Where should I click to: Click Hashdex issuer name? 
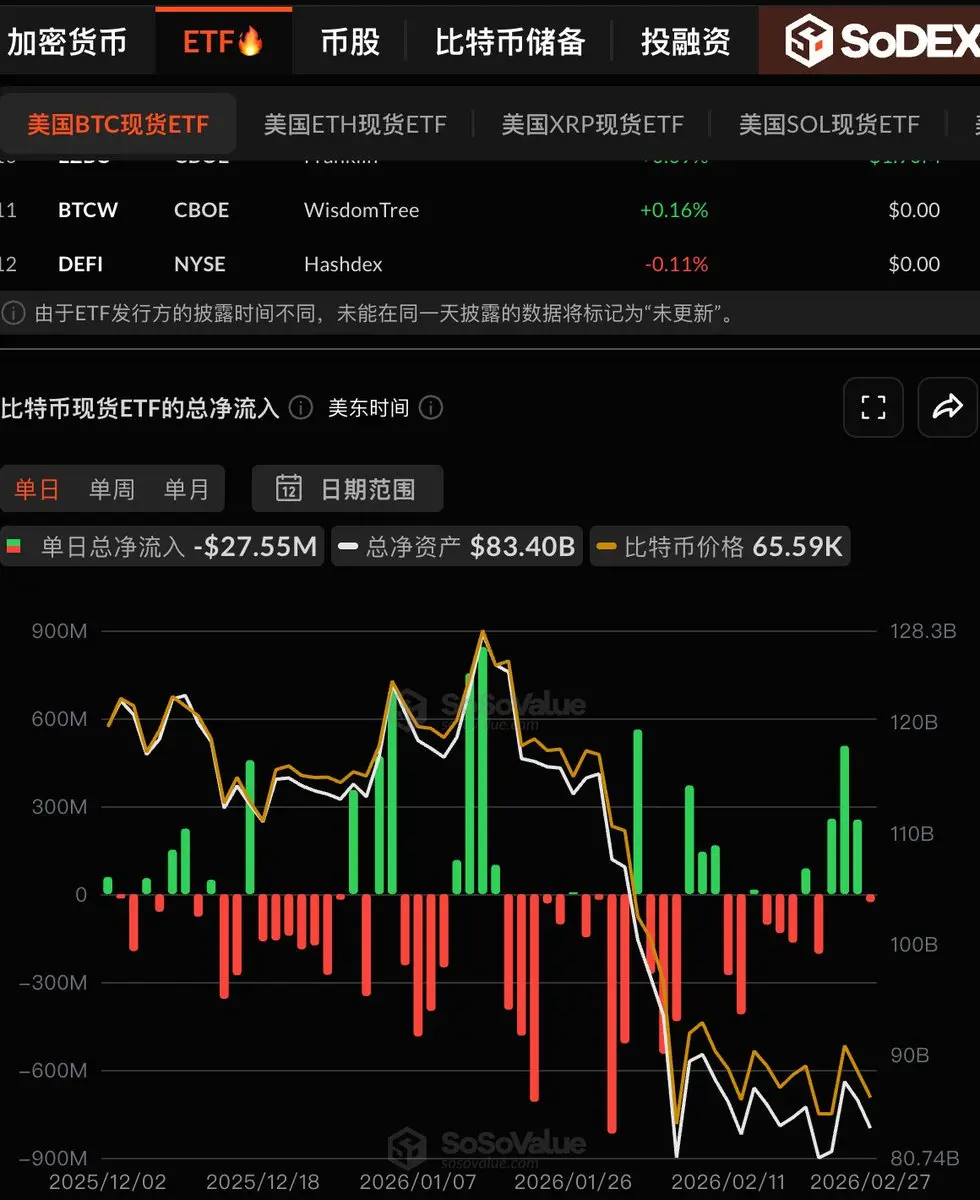(343, 264)
